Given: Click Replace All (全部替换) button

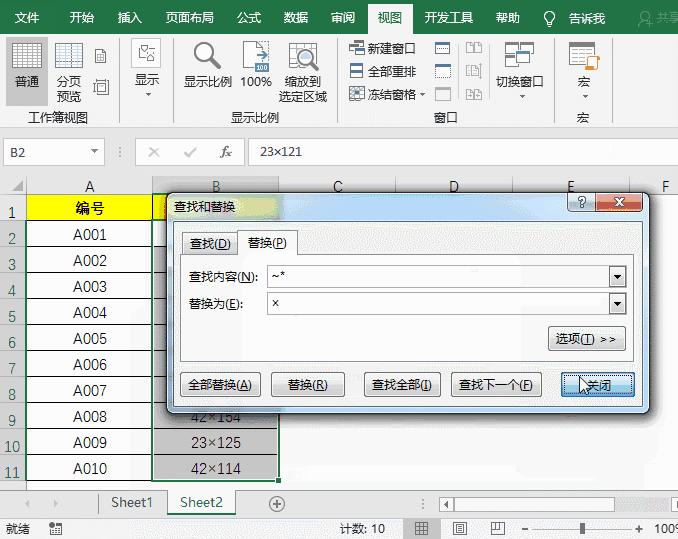Looking at the screenshot, I should click(221, 385).
